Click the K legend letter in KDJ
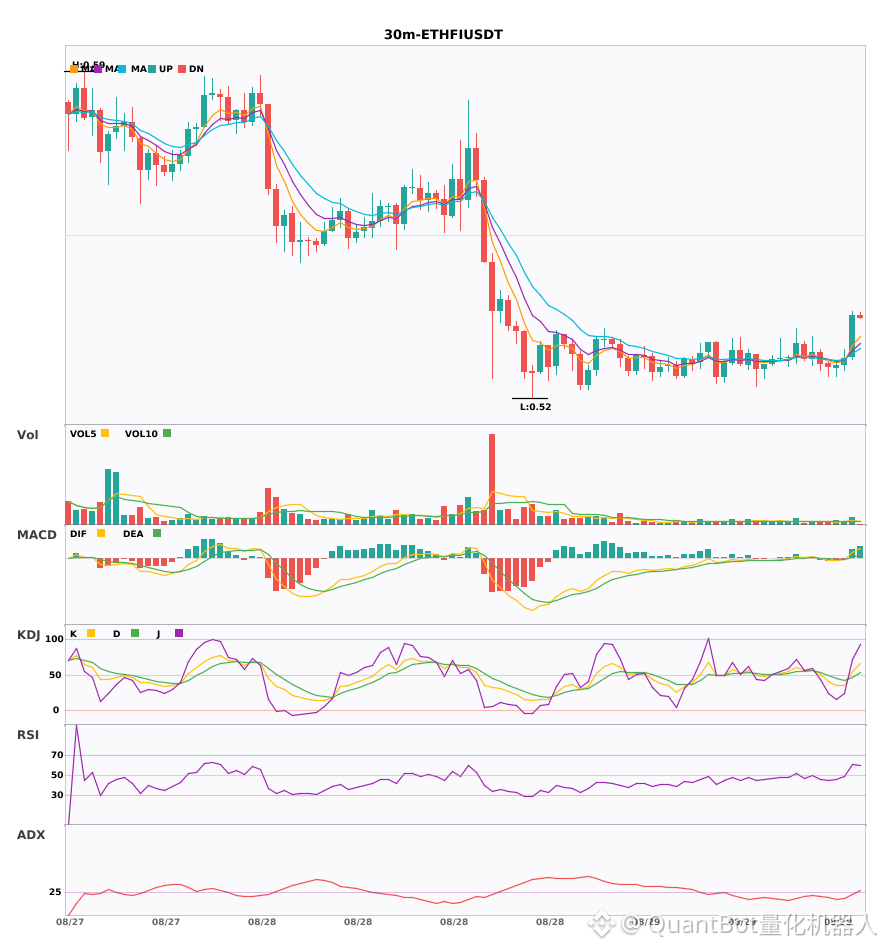The width and height of the screenshot is (885, 950). click(x=73, y=634)
